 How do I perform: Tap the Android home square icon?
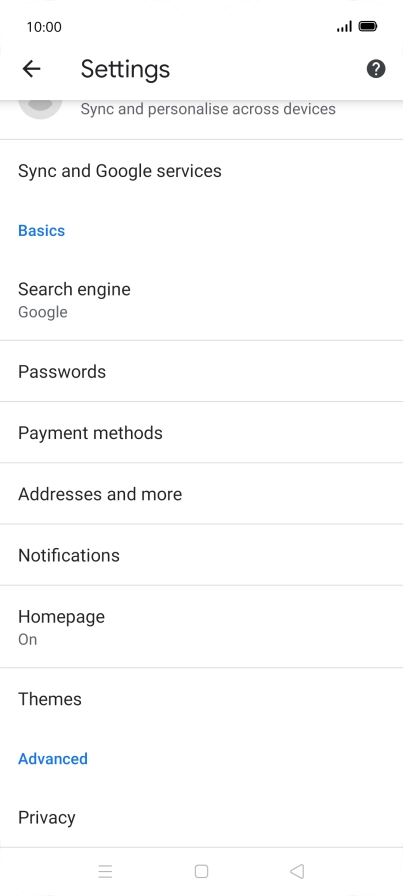tap(201, 871)
